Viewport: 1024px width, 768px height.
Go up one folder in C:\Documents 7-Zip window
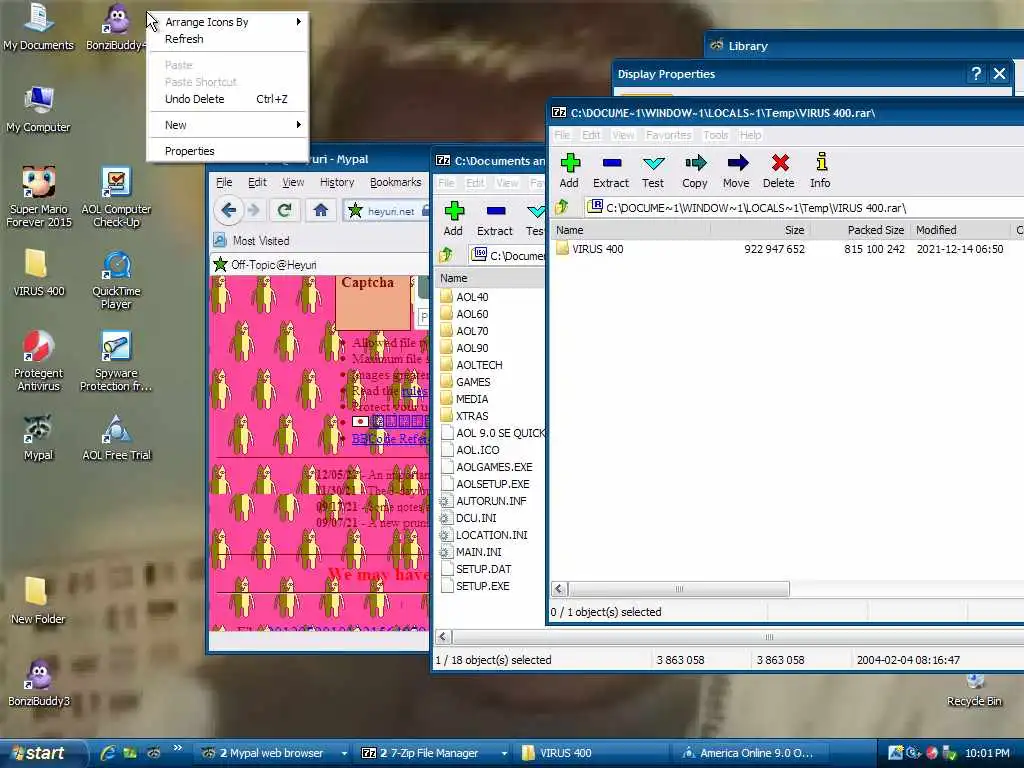click(446, 255)
